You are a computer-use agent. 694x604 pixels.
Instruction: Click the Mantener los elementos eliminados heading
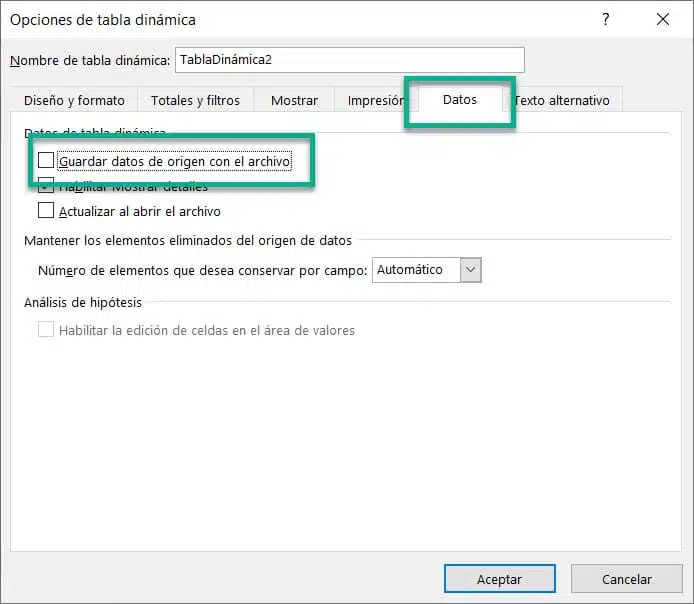(x=188, y=240)
